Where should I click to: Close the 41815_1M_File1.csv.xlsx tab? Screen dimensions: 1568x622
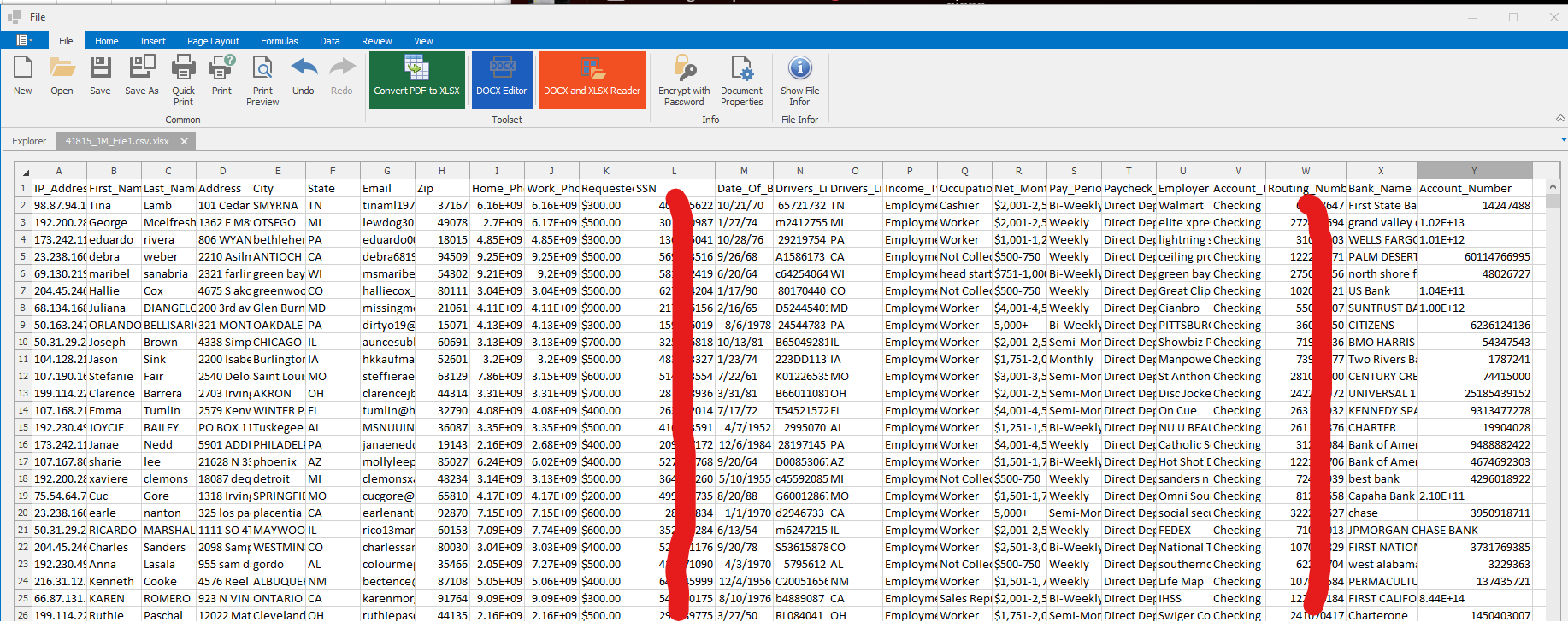coord(184,141)
